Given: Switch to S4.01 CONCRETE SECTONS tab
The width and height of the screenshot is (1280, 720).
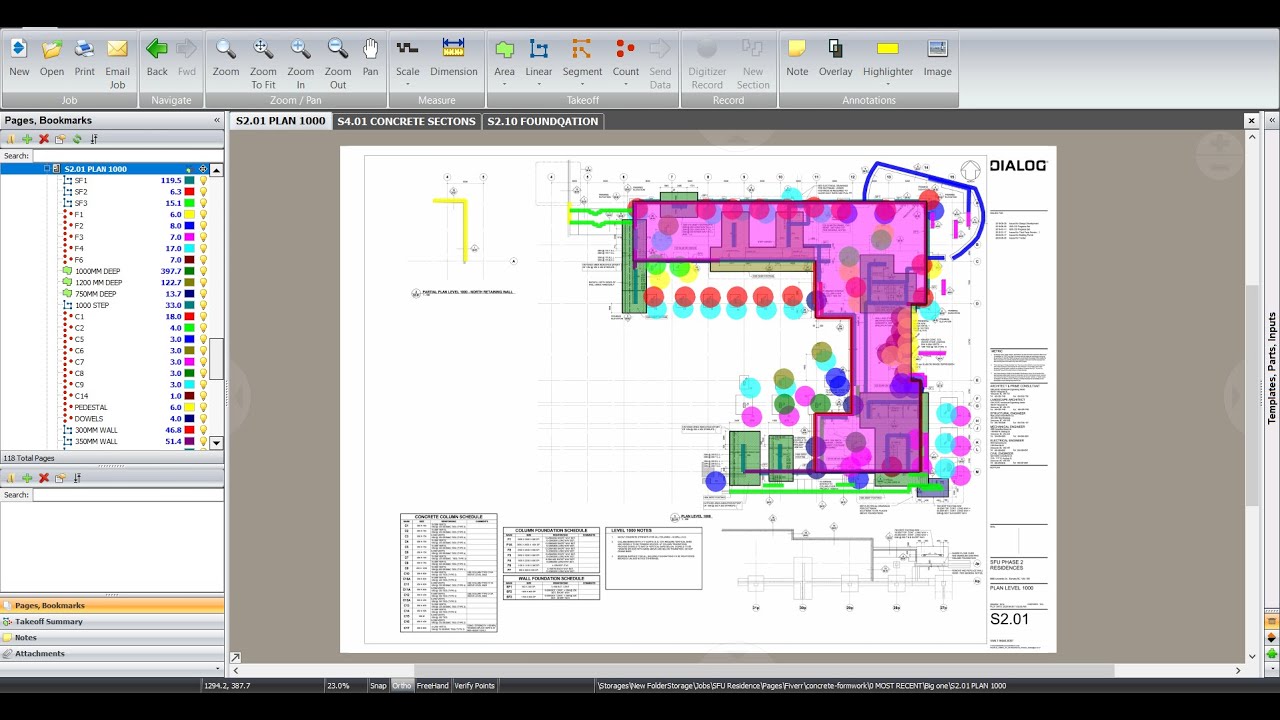Looking at the screenshot, I should pyautogui.click(x=407, y=121).
